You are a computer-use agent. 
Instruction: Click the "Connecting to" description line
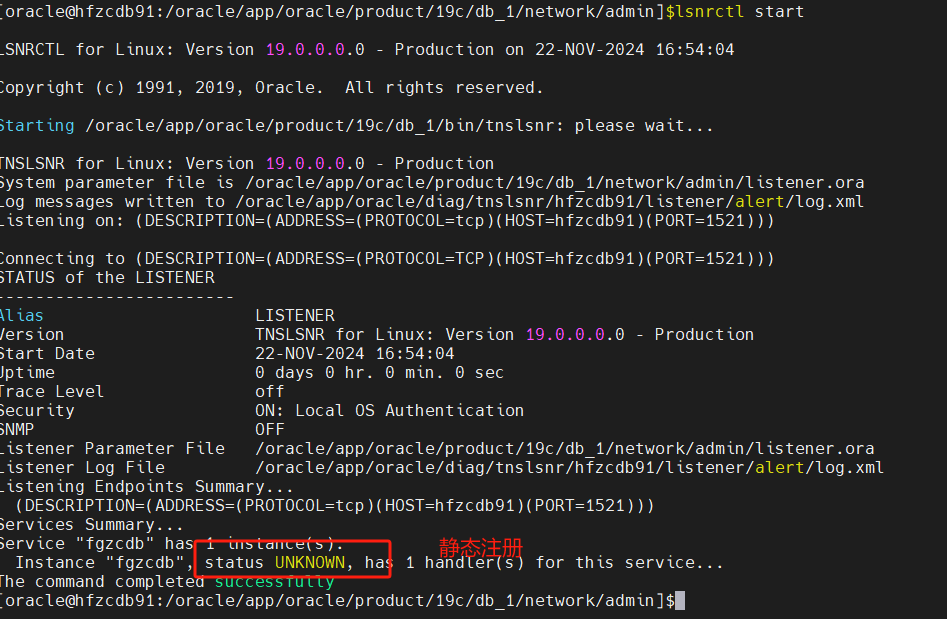pyautogui.click(x=387, y=259)
